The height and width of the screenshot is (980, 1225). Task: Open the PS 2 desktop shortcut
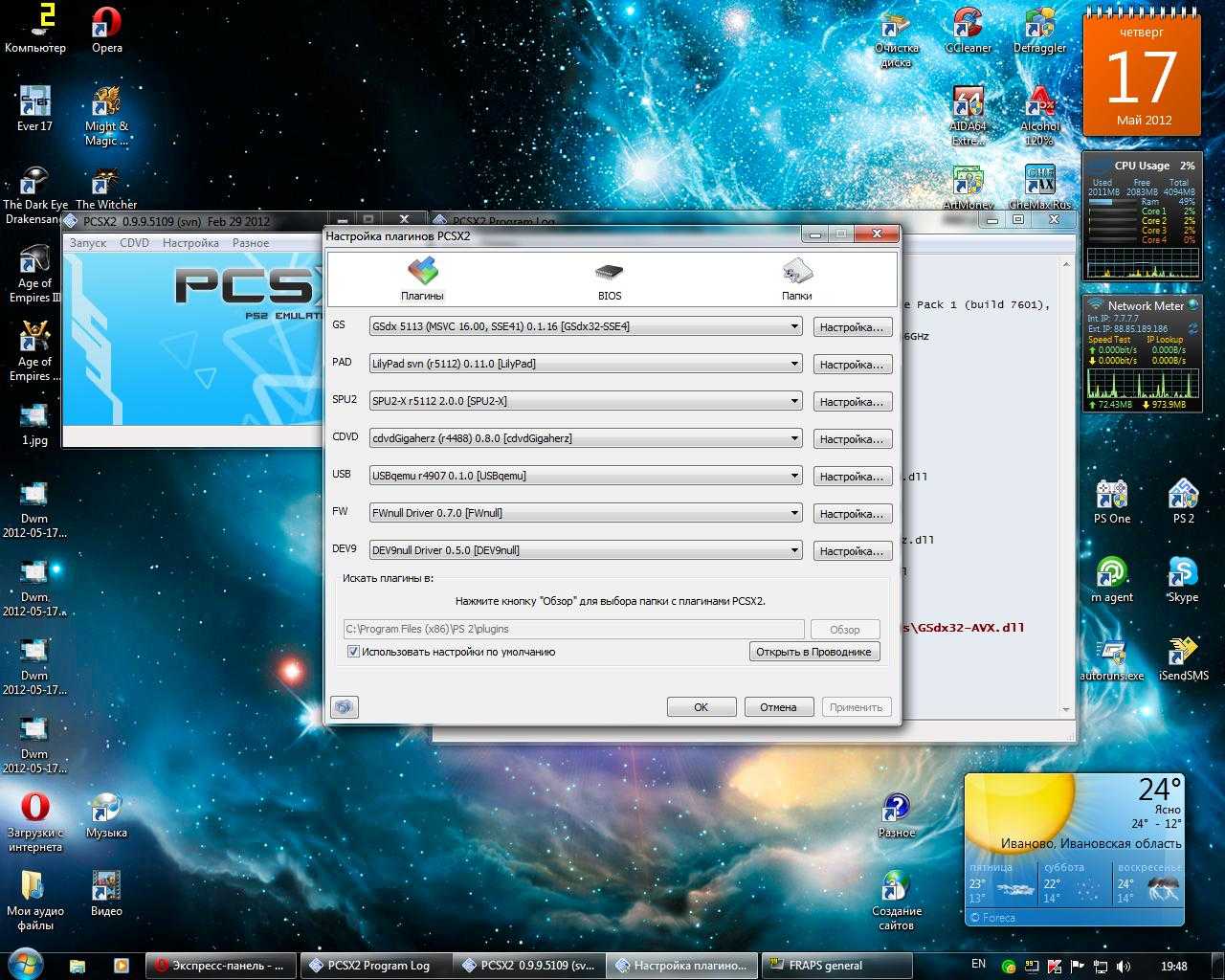coord(1183,501)
